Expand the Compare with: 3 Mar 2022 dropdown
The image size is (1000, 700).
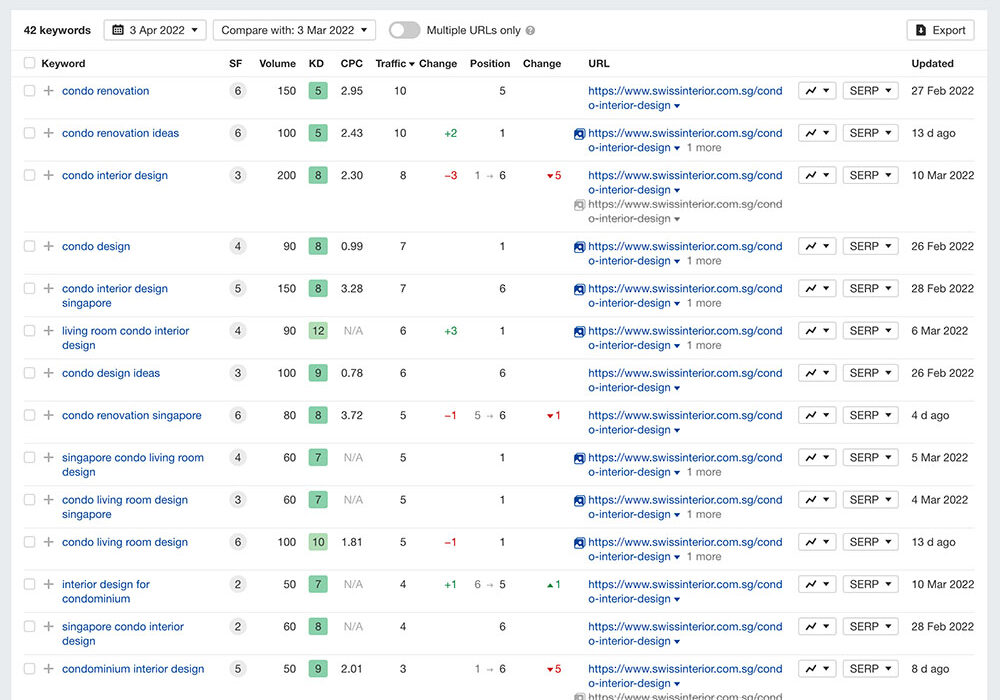coord(294,30)
